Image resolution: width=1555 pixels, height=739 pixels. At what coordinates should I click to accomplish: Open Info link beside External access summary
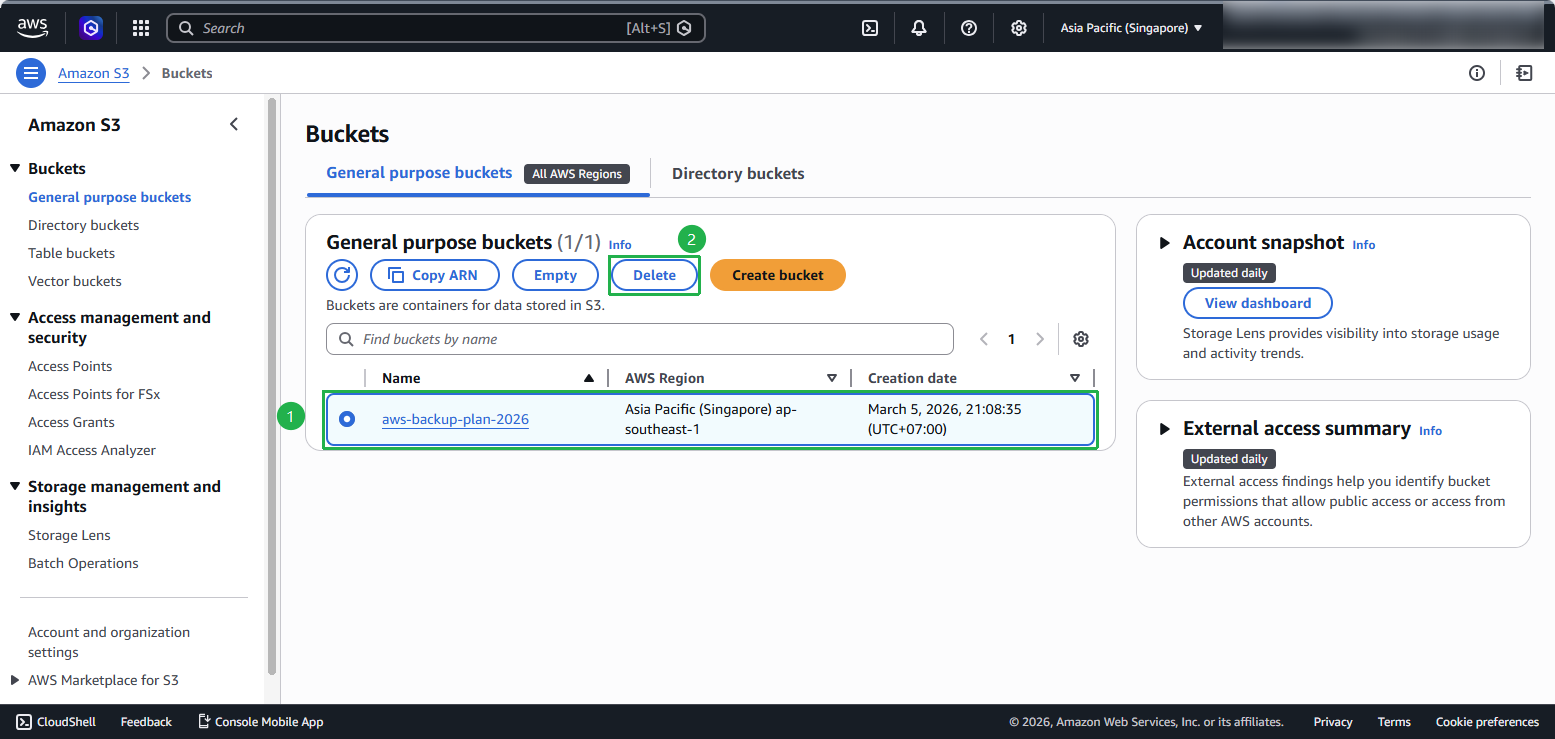1430,431
